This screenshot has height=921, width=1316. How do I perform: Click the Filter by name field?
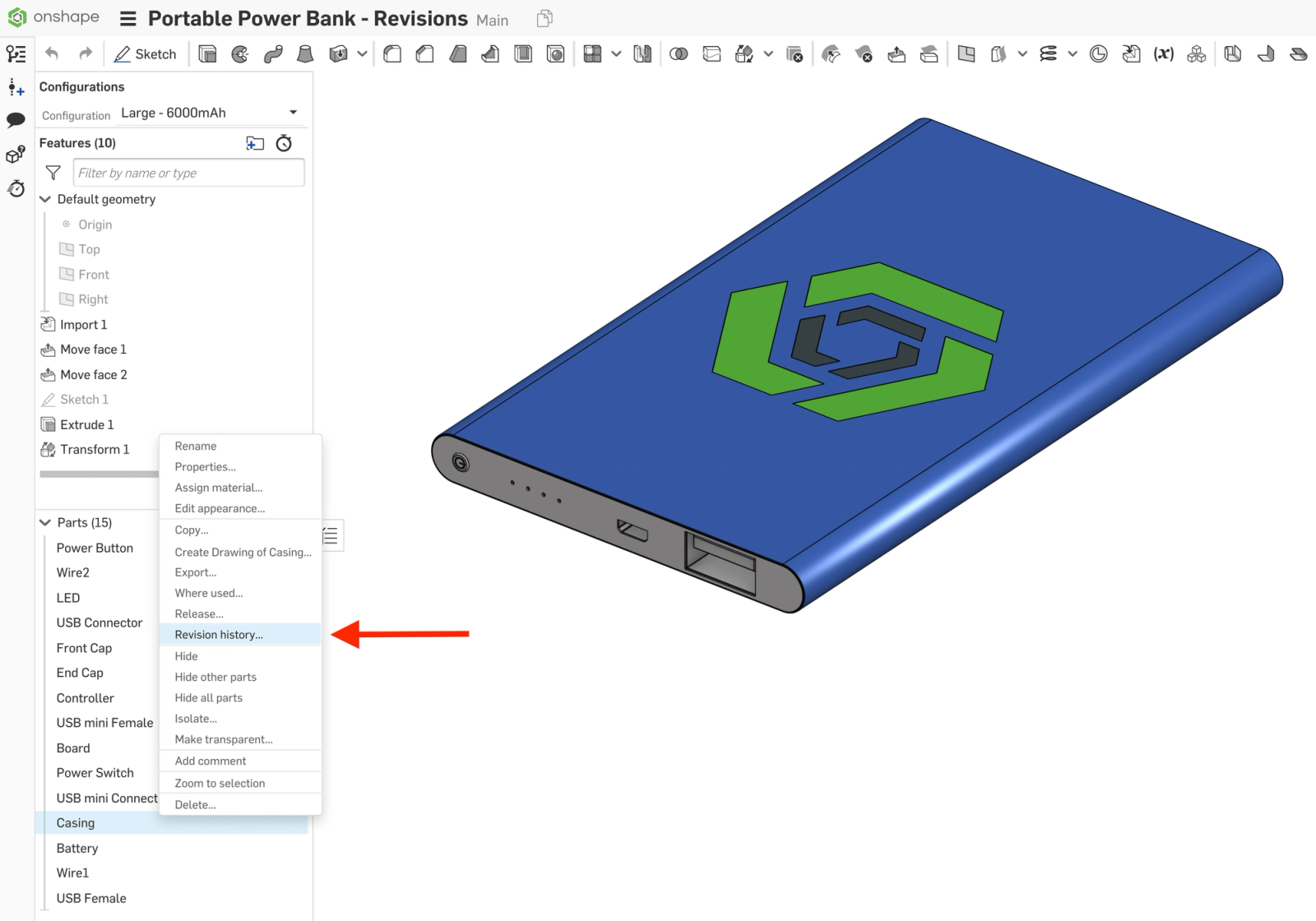188,173
